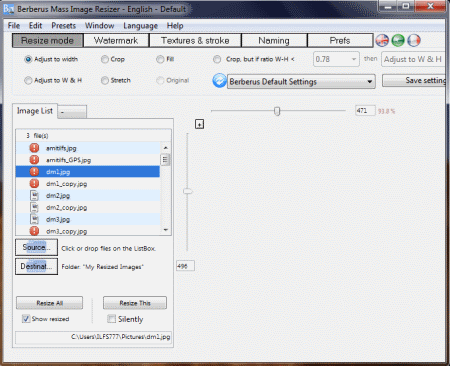Switch to the Textures & stroke tab
The height and width of the screenshot is (366, 450).
coord(195,40)
